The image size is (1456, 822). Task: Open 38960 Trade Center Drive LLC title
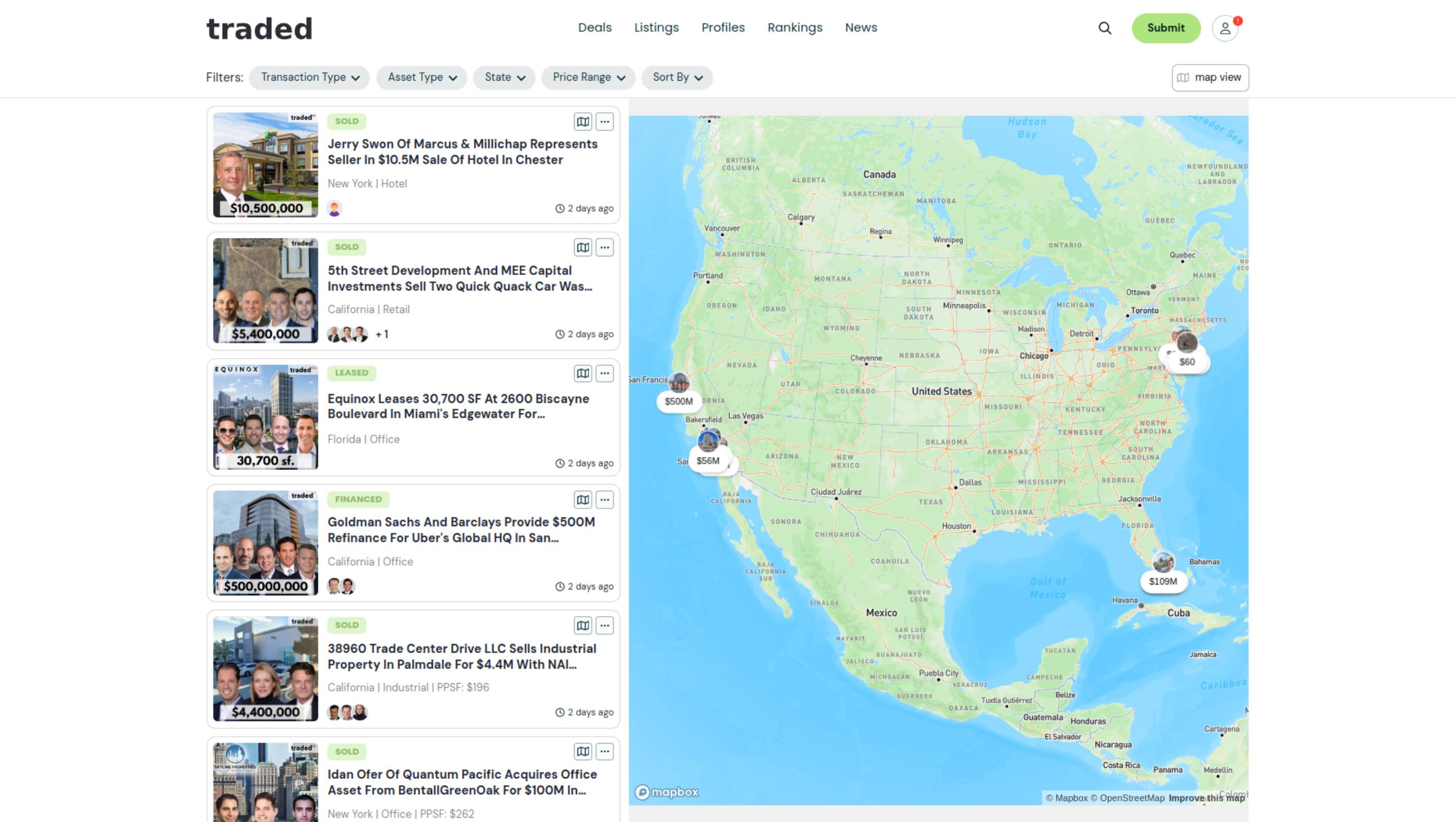point(462,657)
